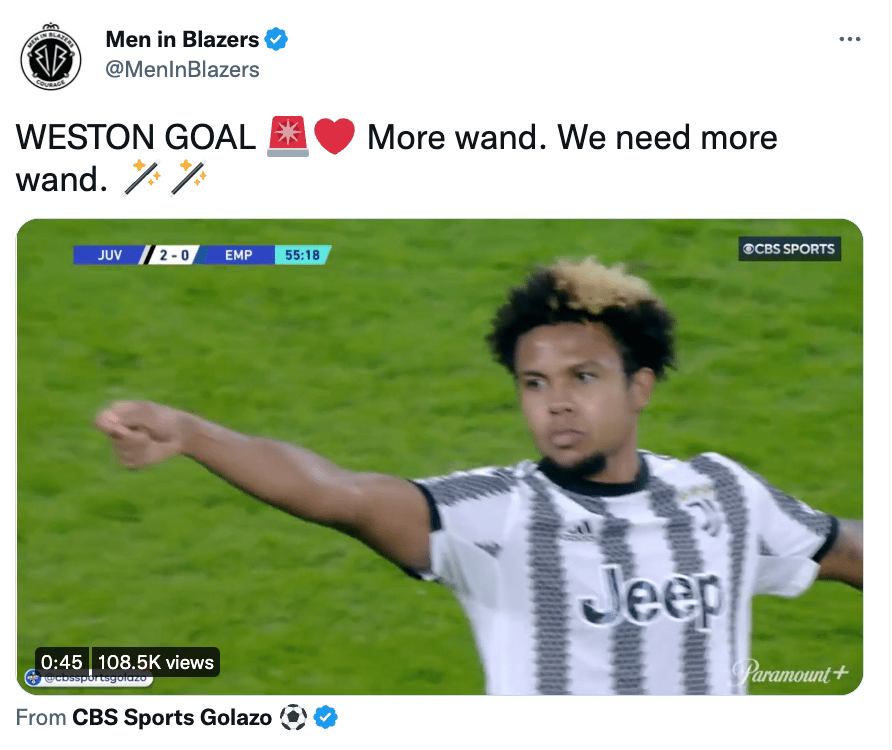Open the Men in Blazers profile avatar
This screenshot has height=750, width=892.
tap(51, 57)
